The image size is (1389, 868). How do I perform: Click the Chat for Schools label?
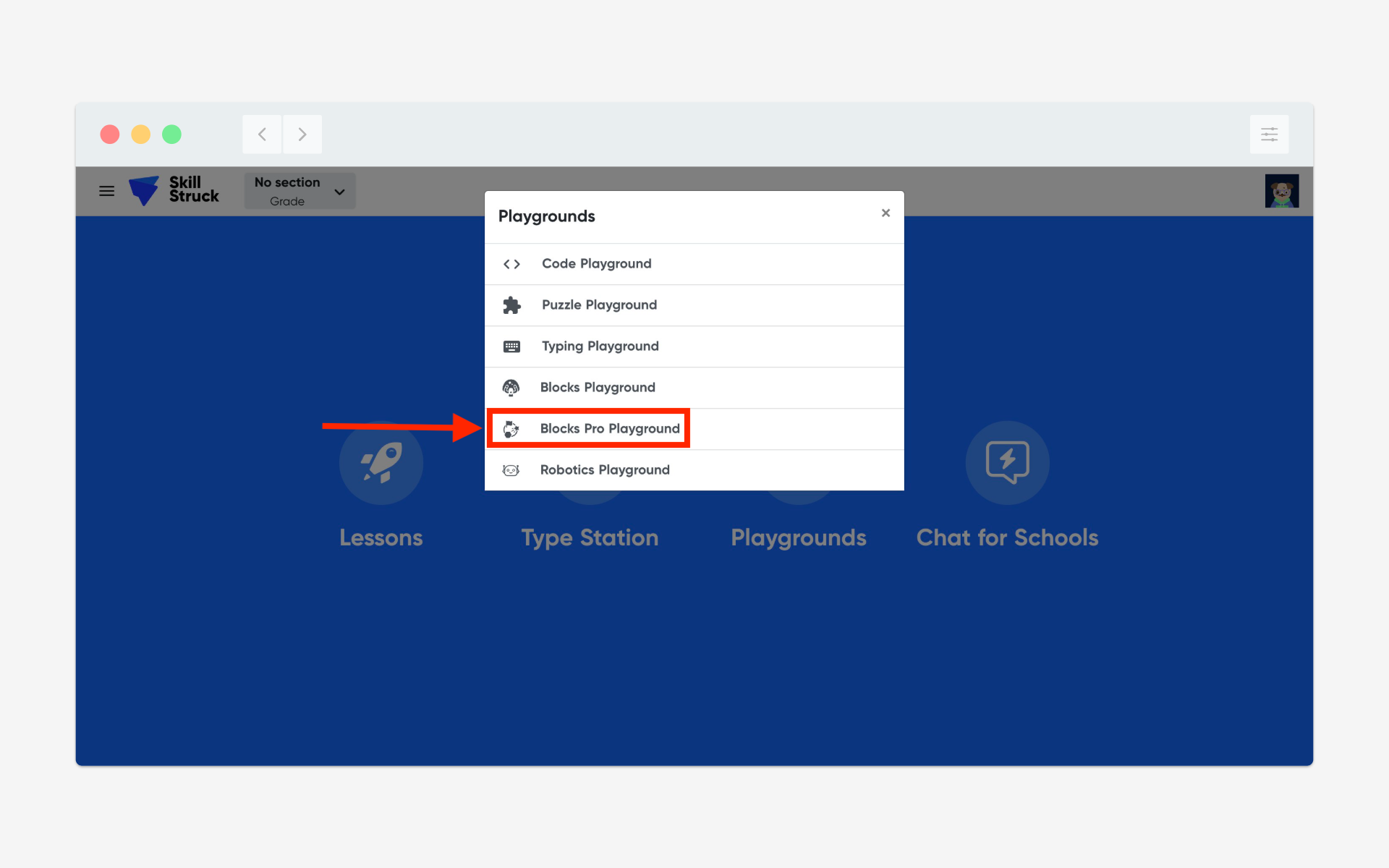coord(1007,537)
